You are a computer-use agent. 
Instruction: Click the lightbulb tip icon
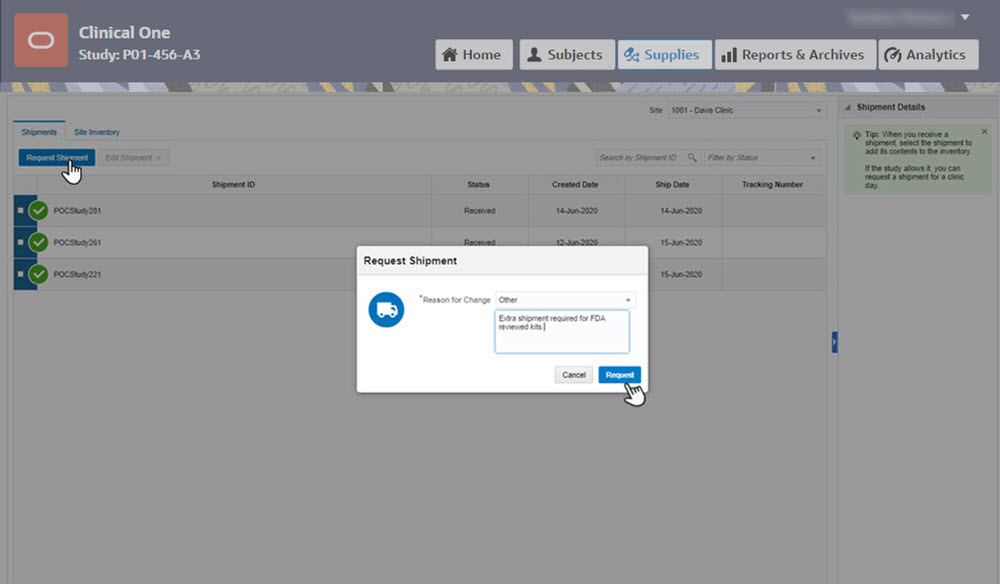pos(857,135)
